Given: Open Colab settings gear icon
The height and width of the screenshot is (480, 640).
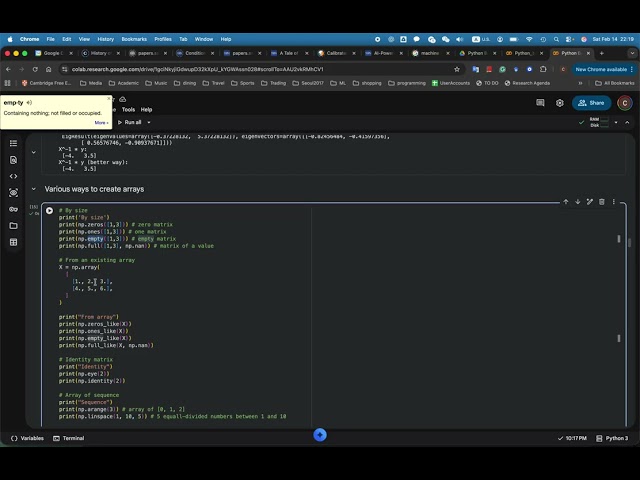Looking at the screenshot, I should 560,103.
